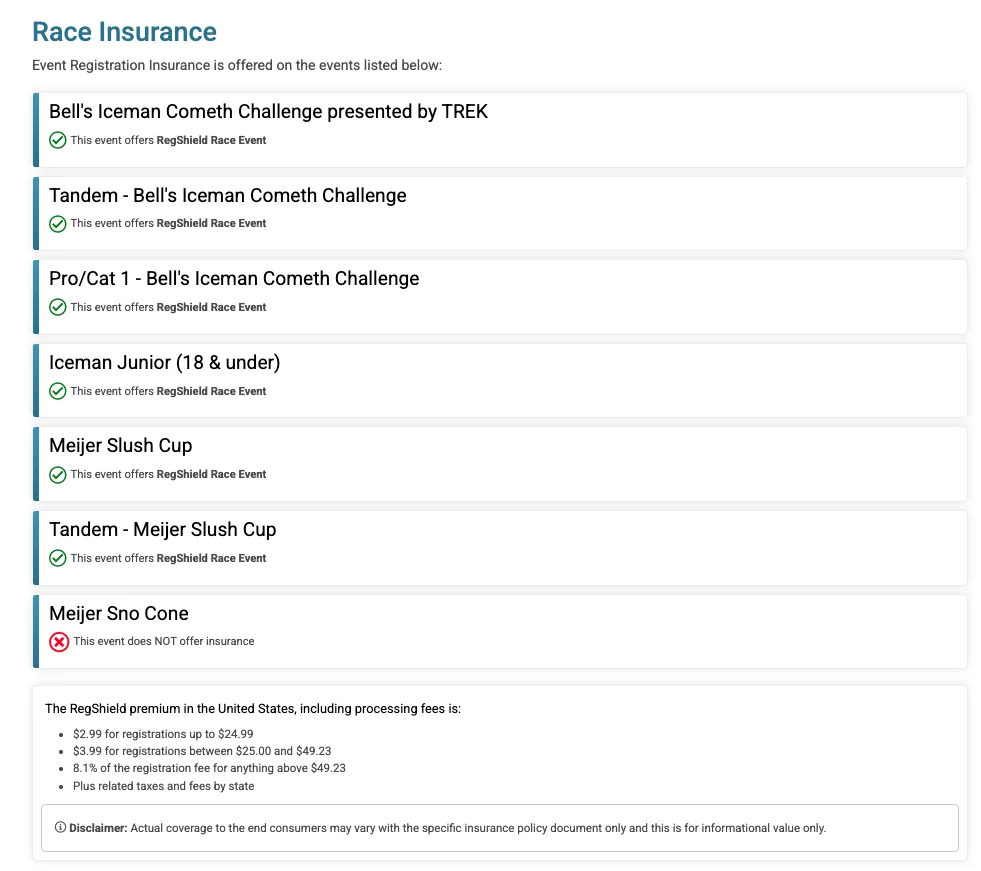Open the Meijer Sno Cone event title

point(118,614)
